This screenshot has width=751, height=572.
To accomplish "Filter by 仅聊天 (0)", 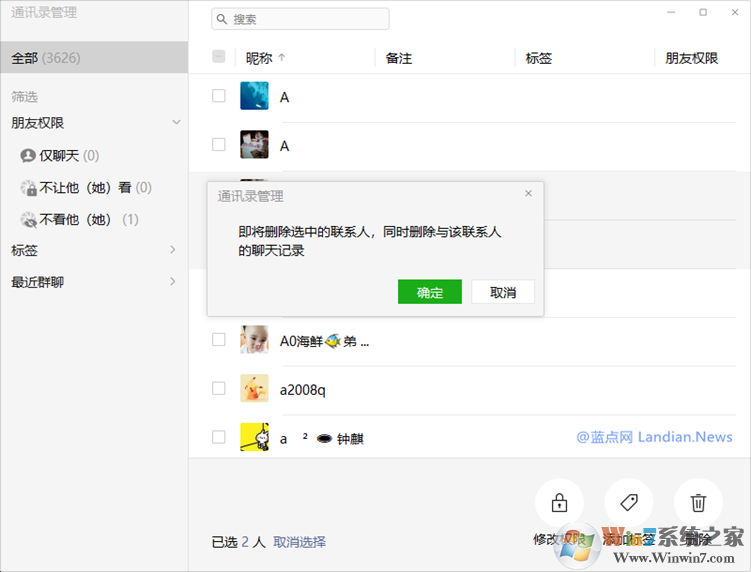I will [60, 156].
